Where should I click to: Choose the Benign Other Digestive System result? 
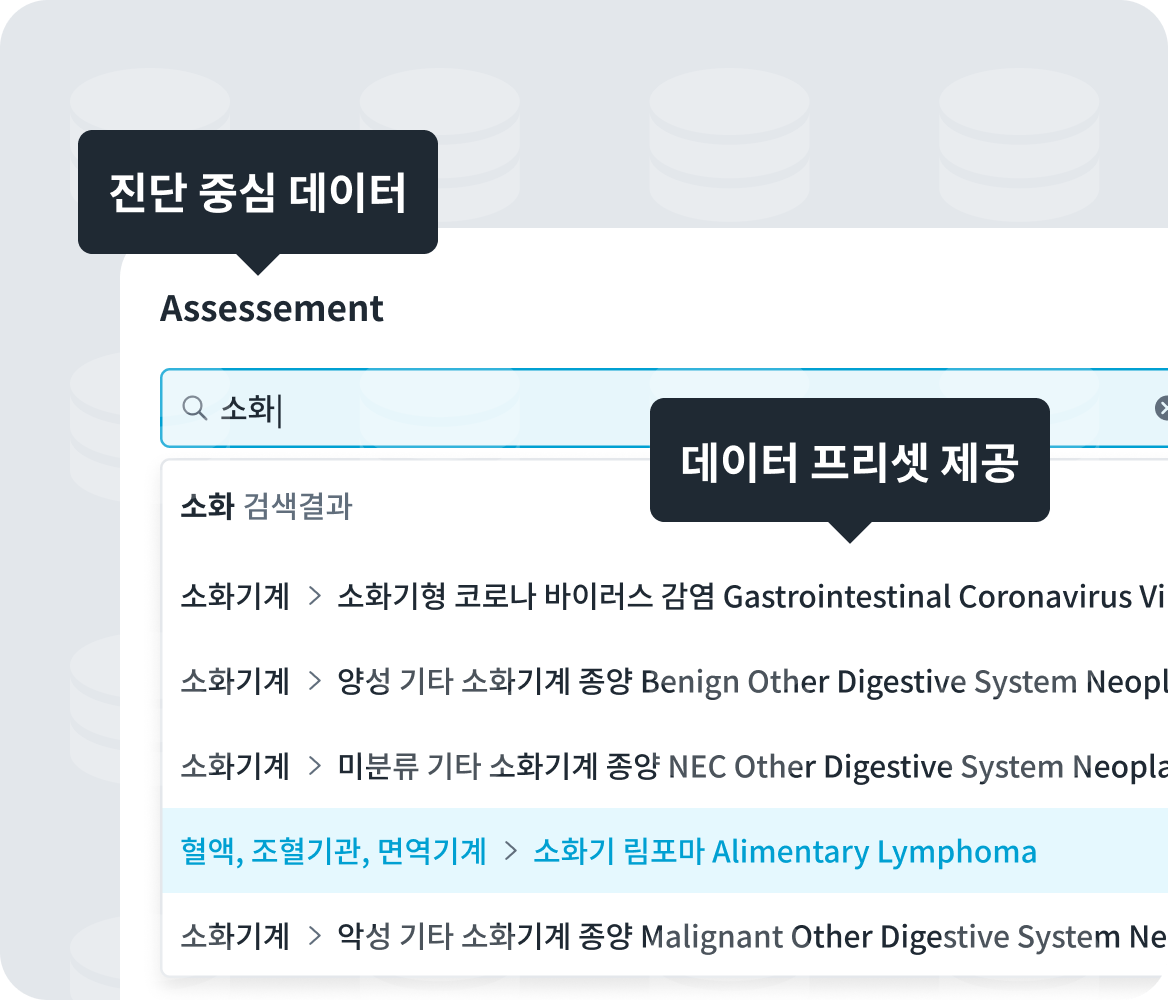click(750, 682)
